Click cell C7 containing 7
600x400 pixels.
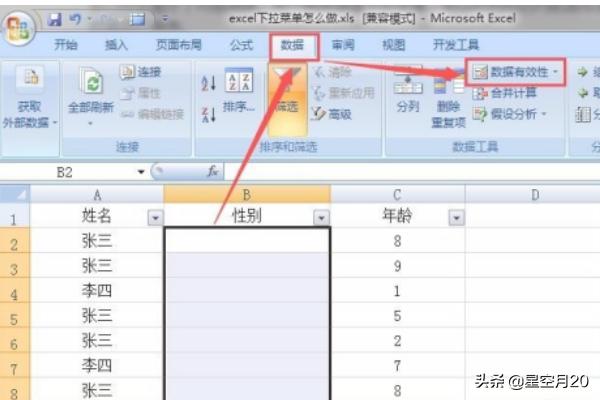coord(398,365)
